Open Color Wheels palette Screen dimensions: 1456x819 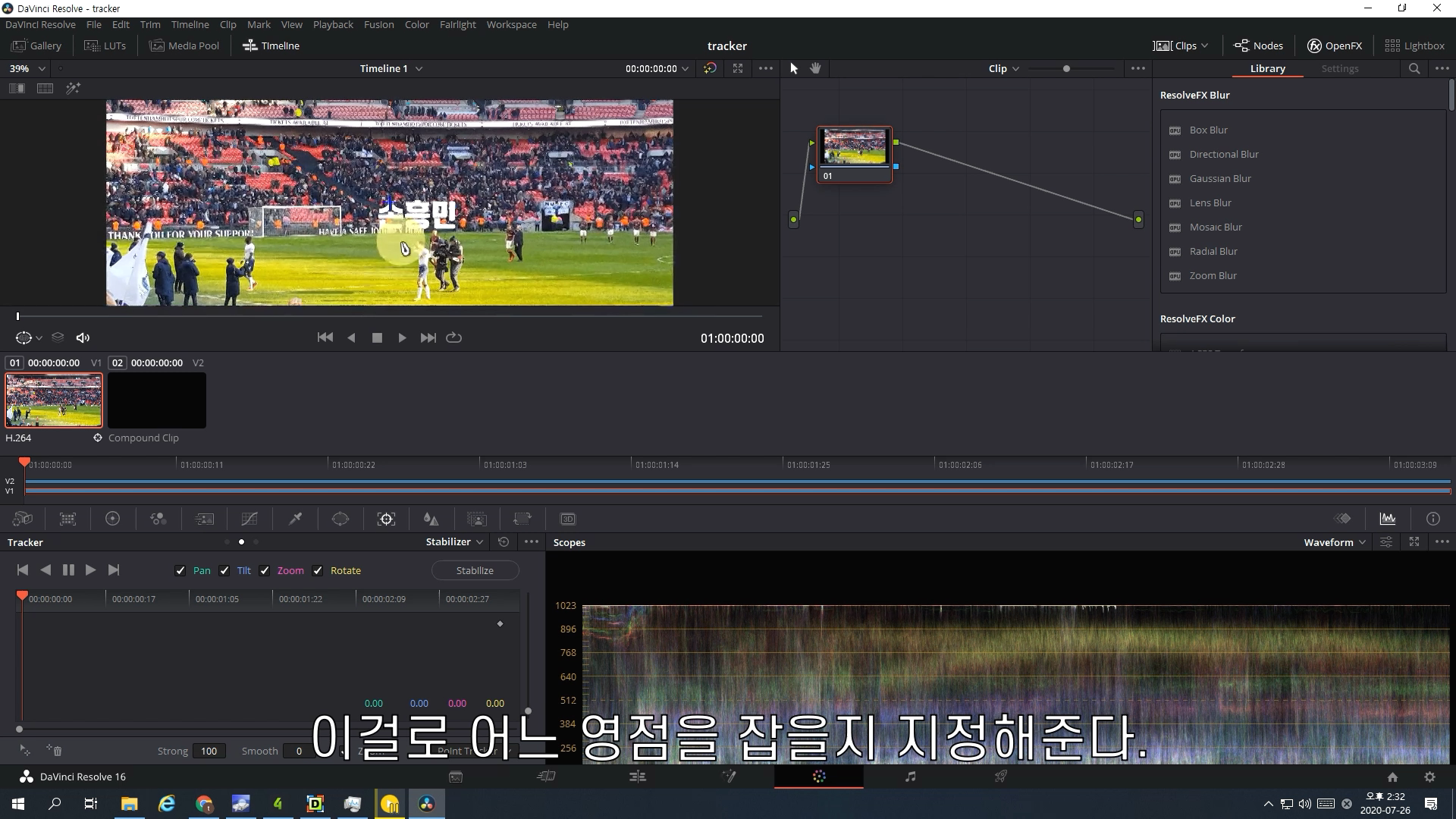click(x=112, y=519)
